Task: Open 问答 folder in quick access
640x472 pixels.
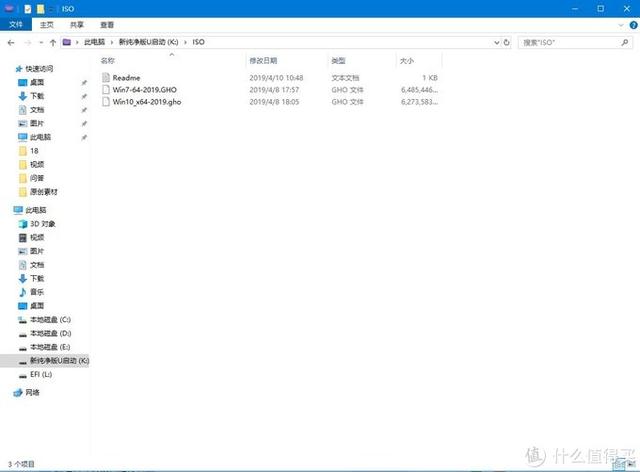Action: pos(37,178)
